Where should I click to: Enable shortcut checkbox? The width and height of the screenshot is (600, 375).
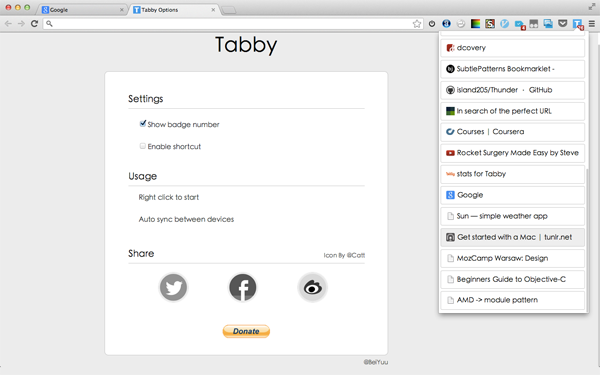pos(143,146)
